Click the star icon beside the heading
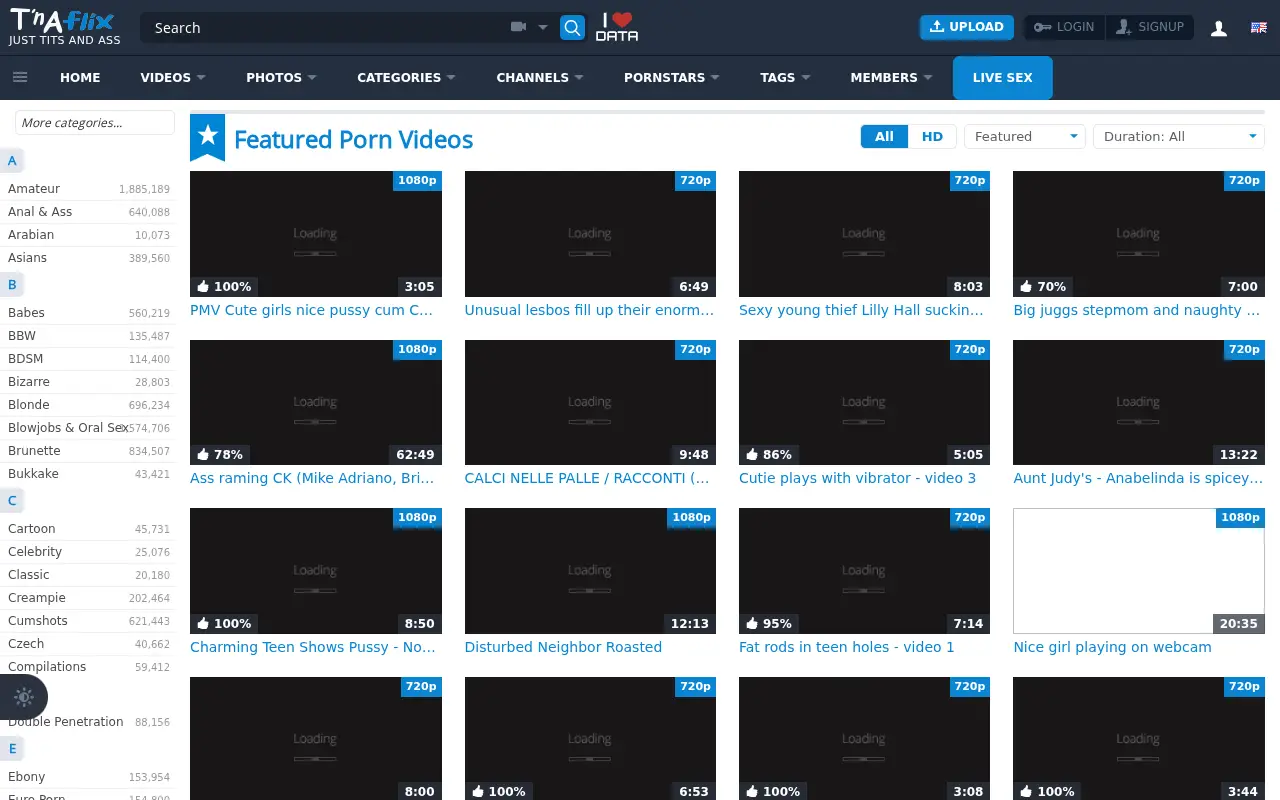 point(208,137)
